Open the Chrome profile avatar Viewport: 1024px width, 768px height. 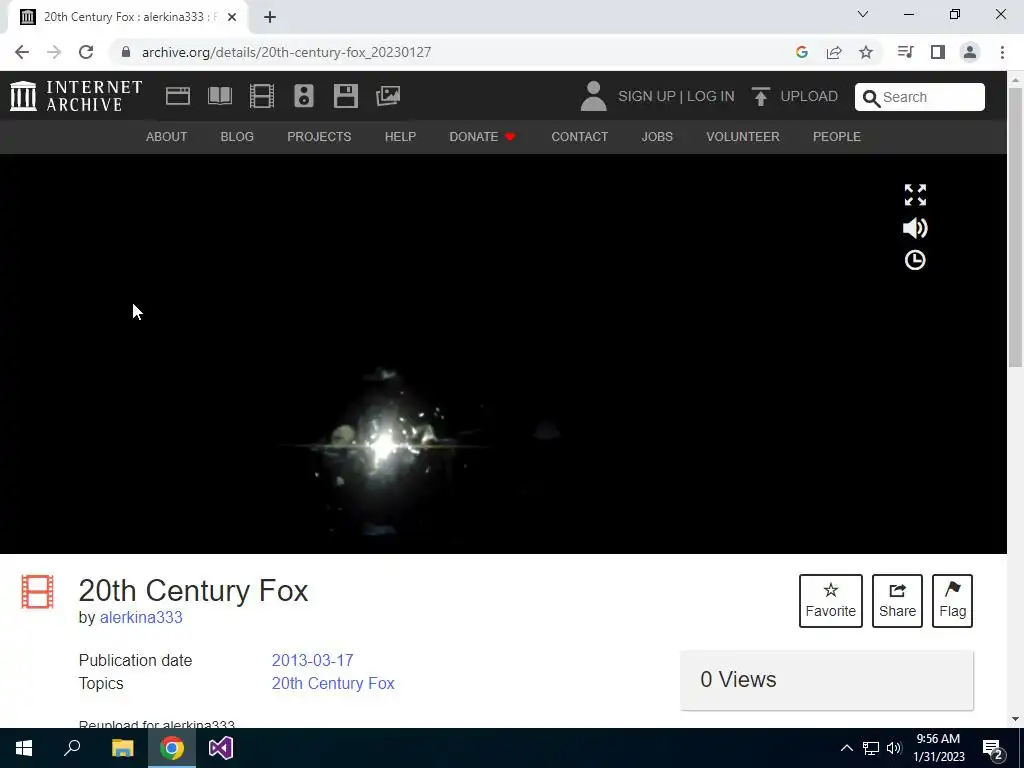970,52
